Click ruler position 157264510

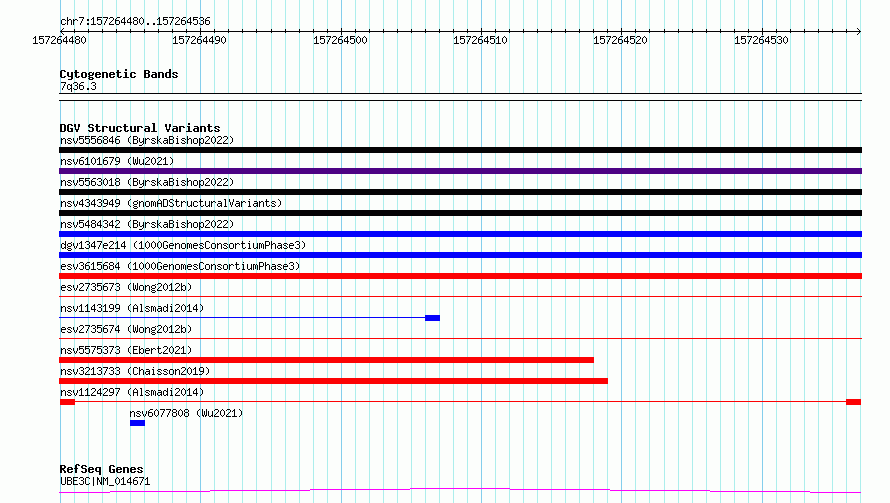480,40
